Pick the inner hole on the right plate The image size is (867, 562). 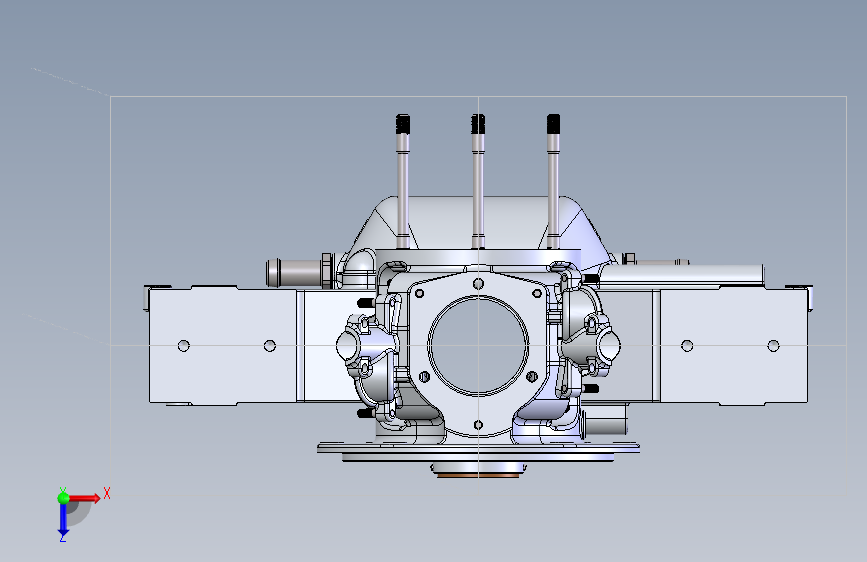pyautogui.click(x=687, y=346)
